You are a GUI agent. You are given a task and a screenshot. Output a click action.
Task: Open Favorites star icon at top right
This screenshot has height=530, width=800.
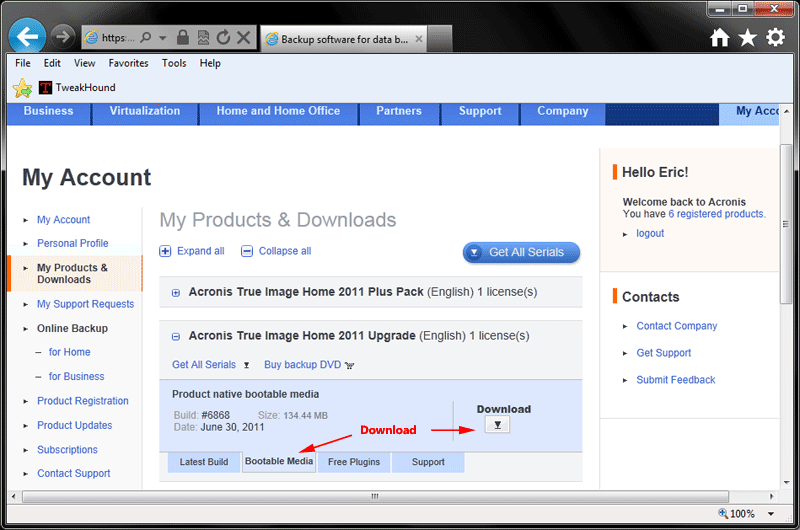(747, 37)
